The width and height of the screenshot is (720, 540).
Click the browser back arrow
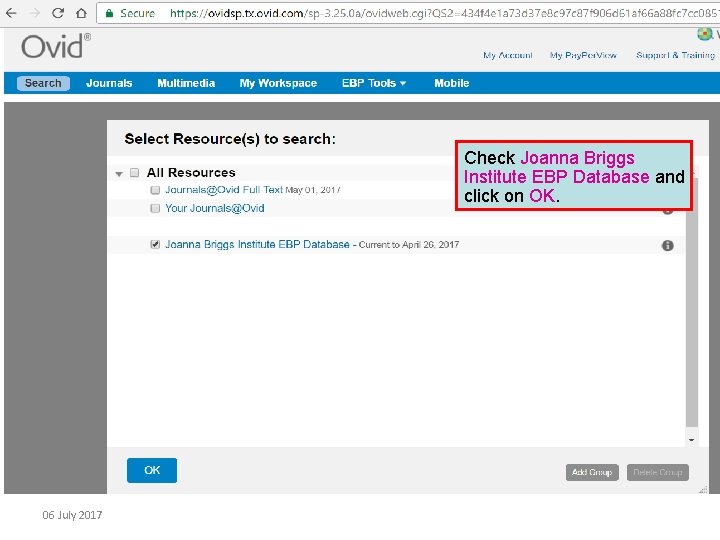tap(11, 13)
